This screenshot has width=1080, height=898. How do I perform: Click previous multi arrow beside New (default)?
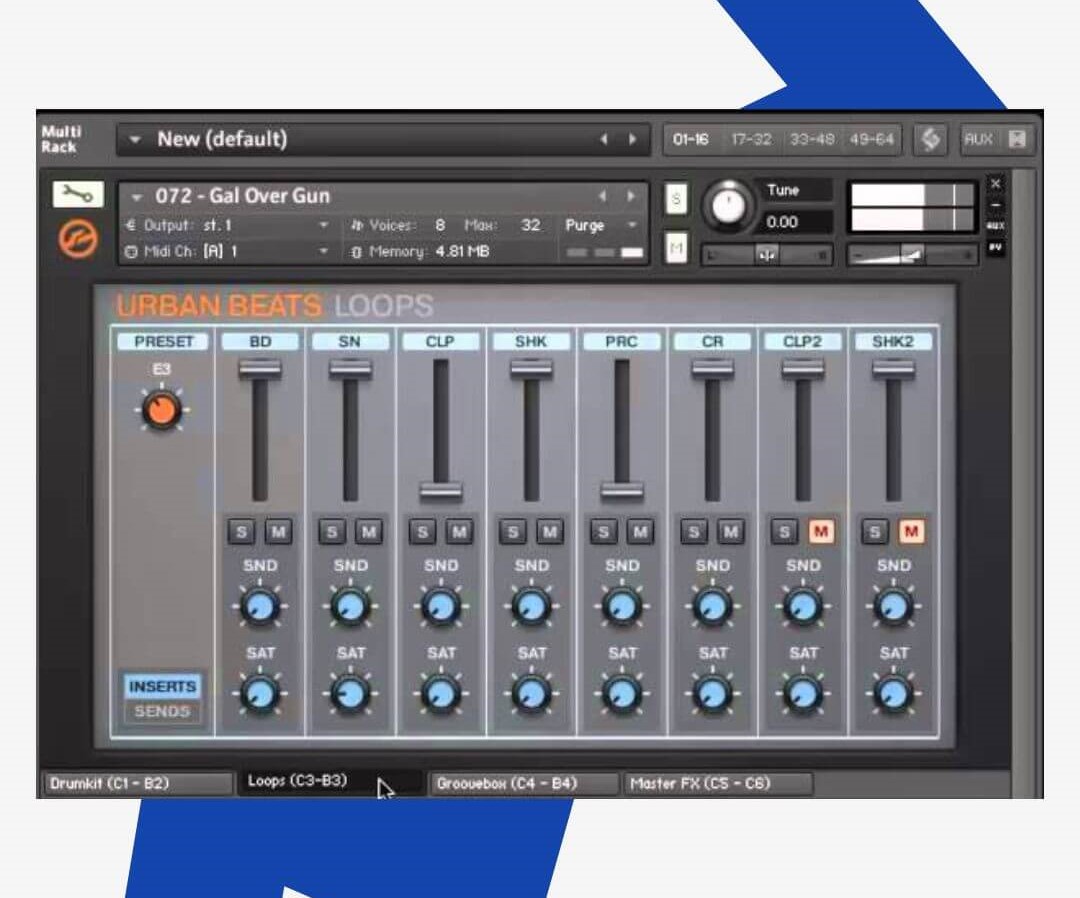pos(604,140)
